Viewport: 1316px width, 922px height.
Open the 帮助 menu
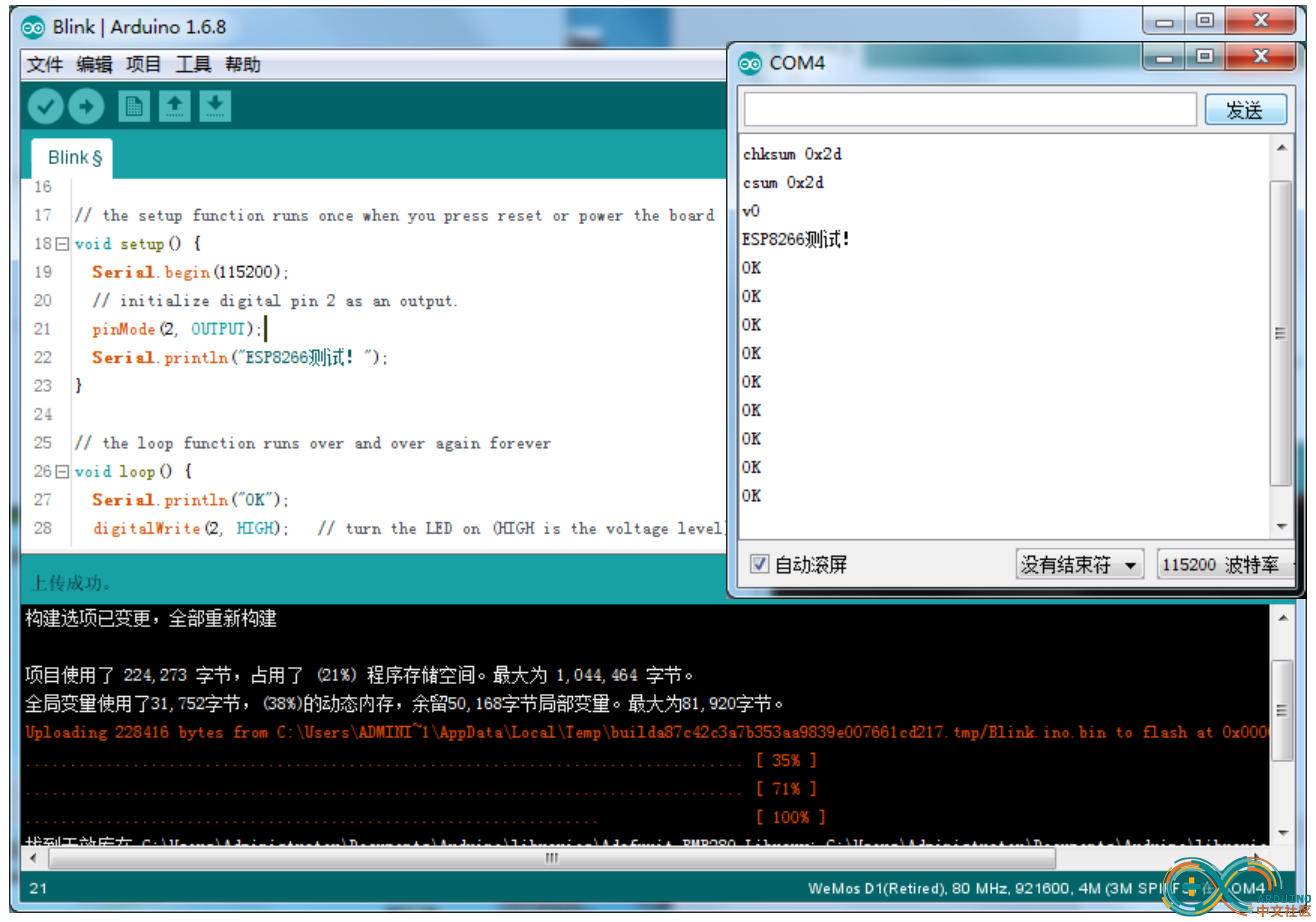click(x=243, y=65)
